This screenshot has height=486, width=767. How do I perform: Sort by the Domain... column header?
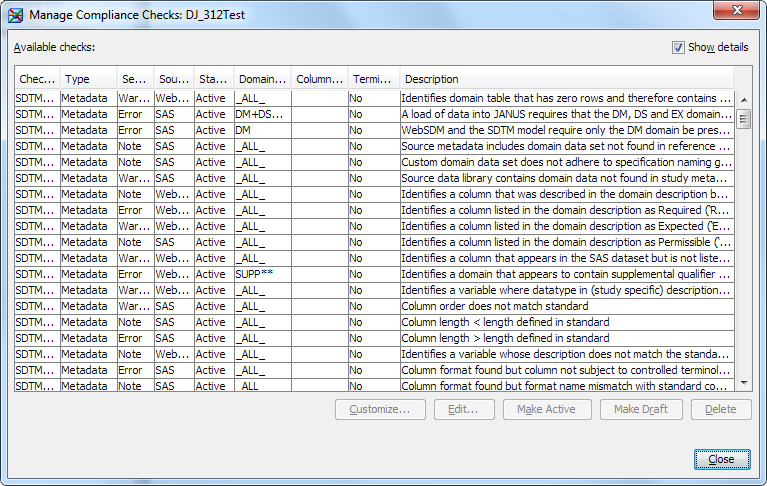click(263, 79)
